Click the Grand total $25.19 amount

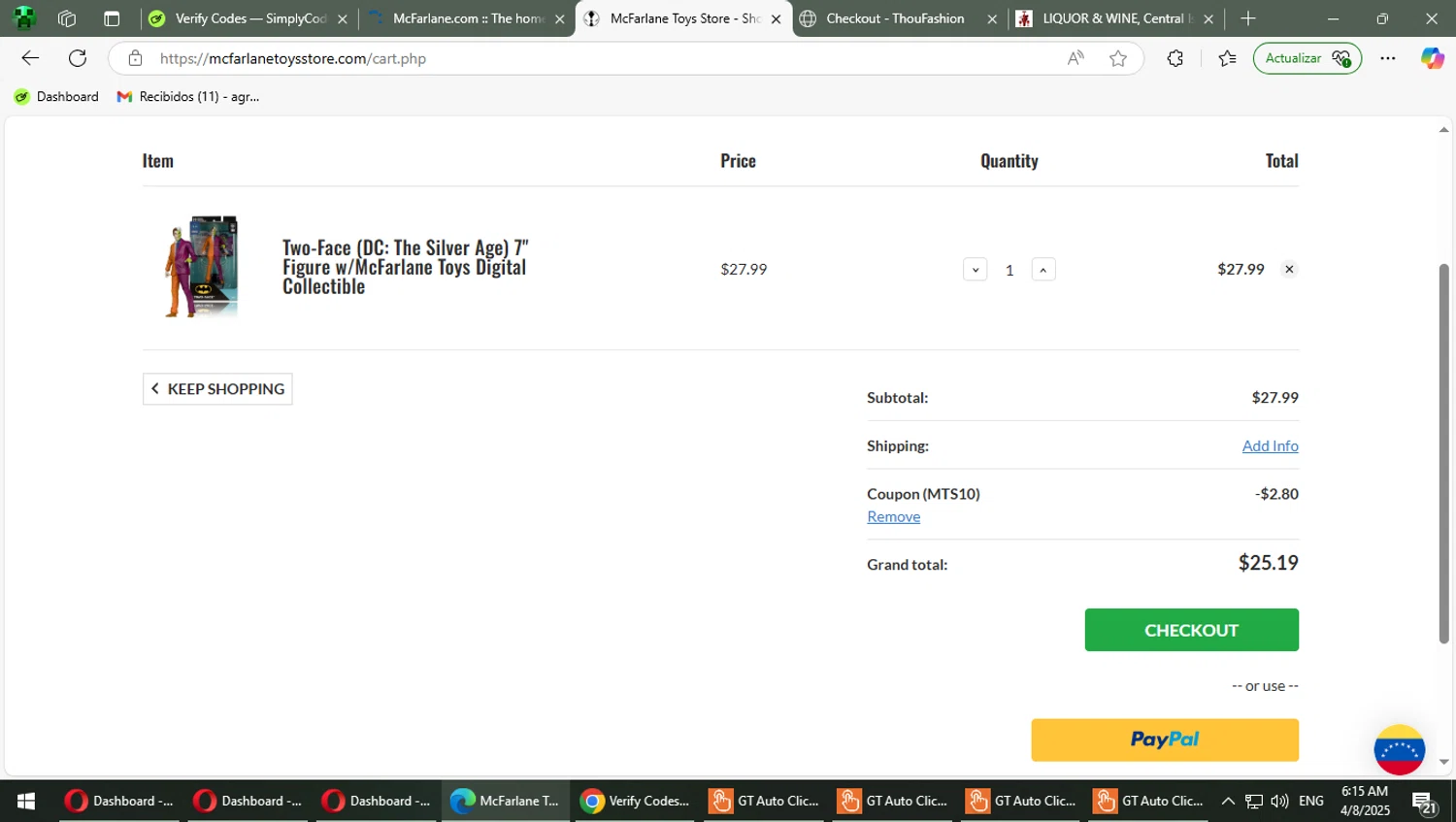point(1268,563)
